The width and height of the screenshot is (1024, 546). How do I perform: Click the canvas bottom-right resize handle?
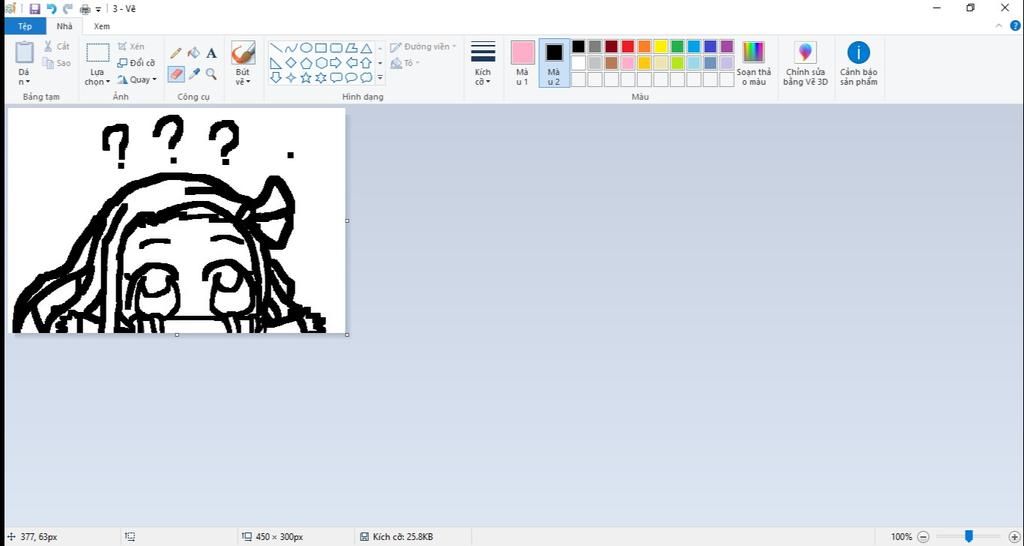(347, 334)
